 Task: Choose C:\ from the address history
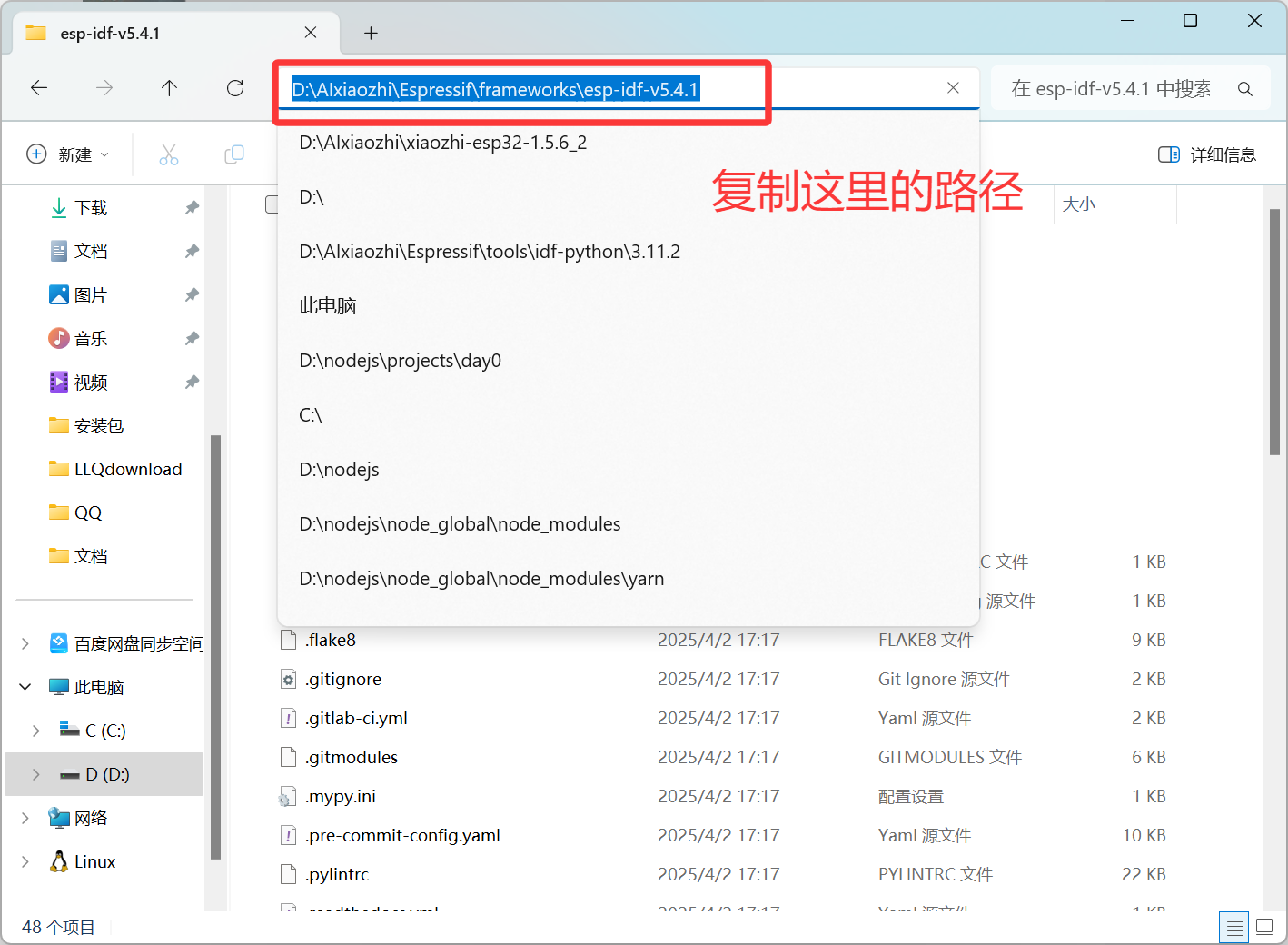pos(629,415)
